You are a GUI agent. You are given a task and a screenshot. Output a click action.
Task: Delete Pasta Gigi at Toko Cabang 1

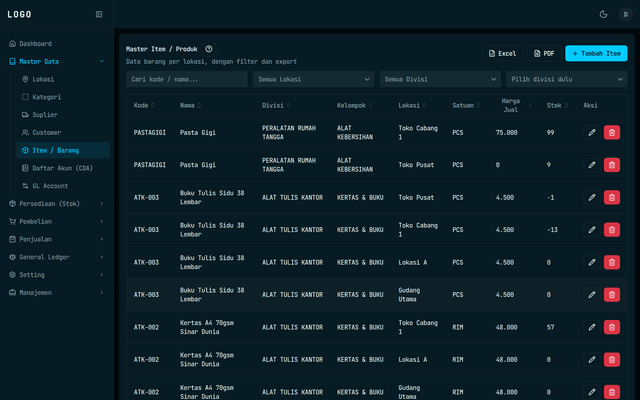[611, 132]
